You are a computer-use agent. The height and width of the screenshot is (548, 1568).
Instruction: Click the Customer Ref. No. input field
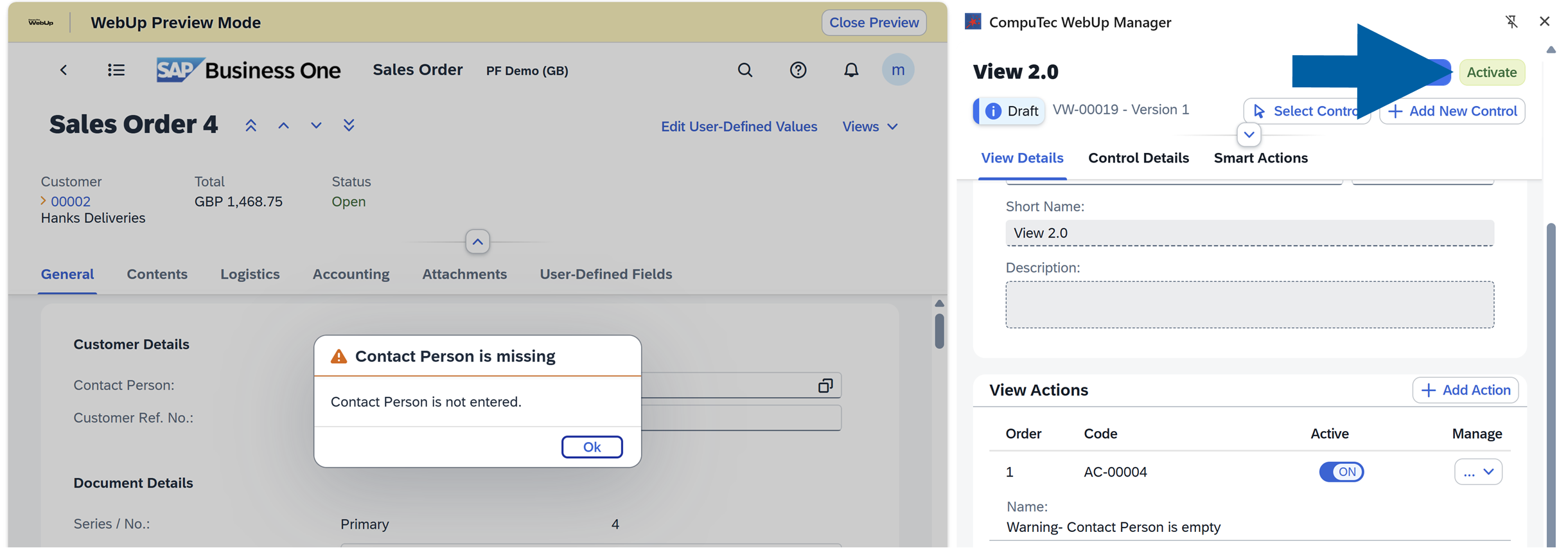[741, 418]
